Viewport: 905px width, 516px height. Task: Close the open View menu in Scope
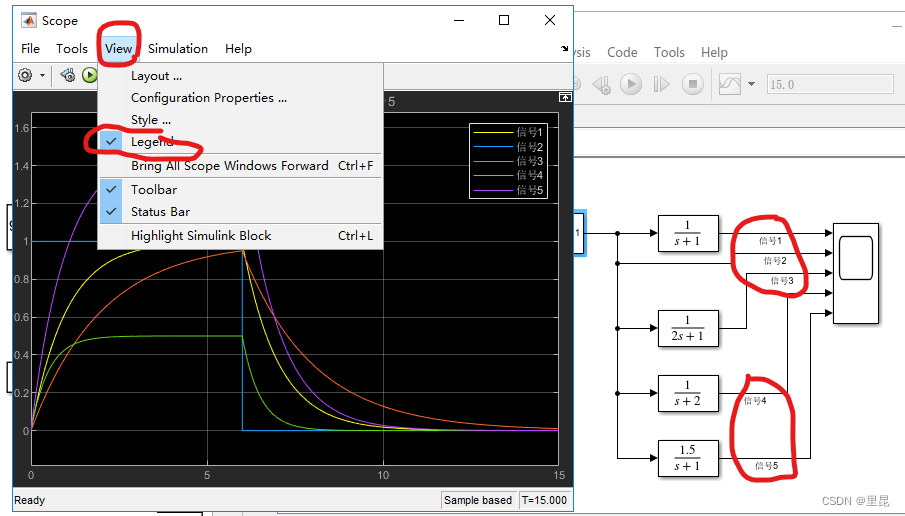coord(118,48)
